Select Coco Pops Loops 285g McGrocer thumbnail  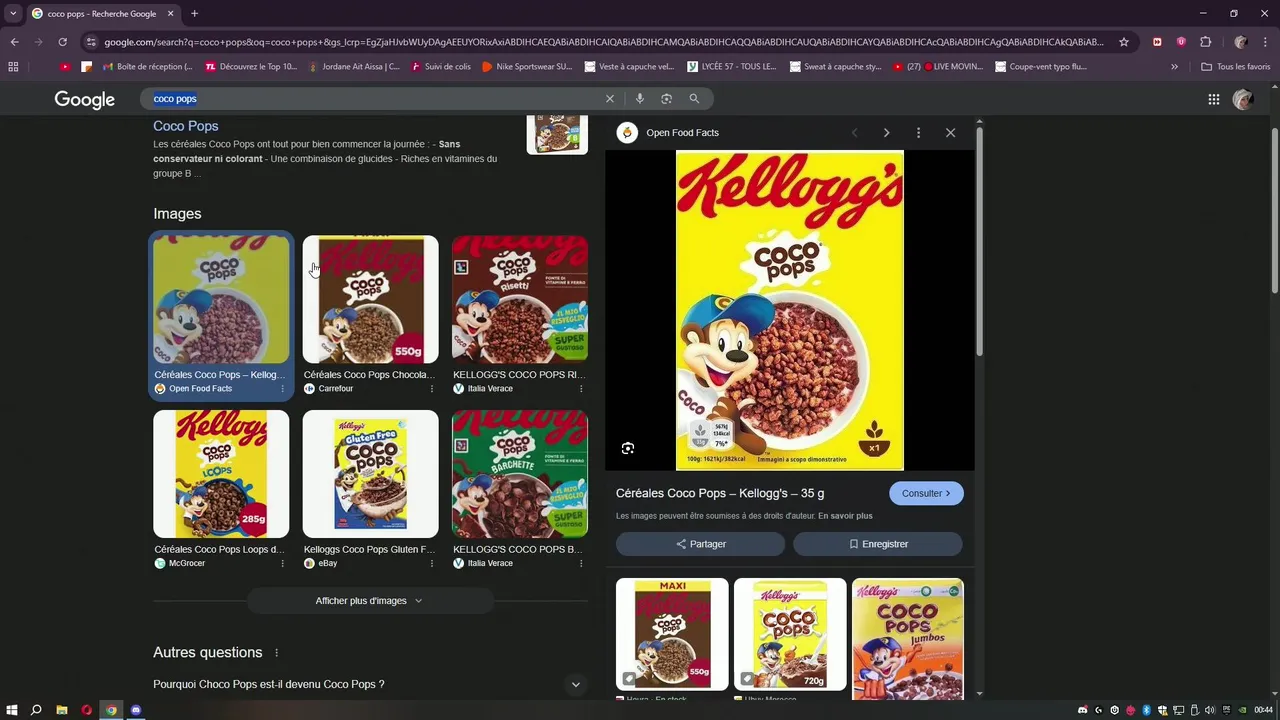[x=221, y=474]
